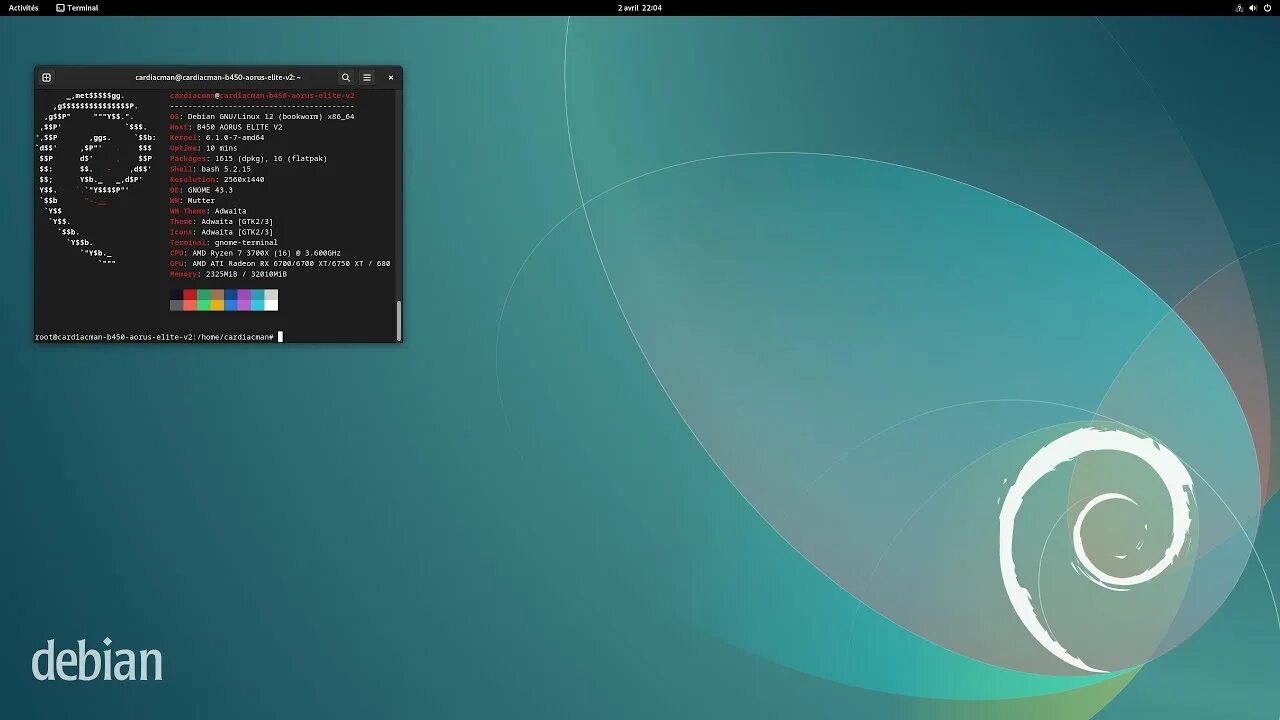Click the Memory line 2325MiB / 32010MiB
This screenshot has height=720, width=1280.
click(x=228, y=274)
